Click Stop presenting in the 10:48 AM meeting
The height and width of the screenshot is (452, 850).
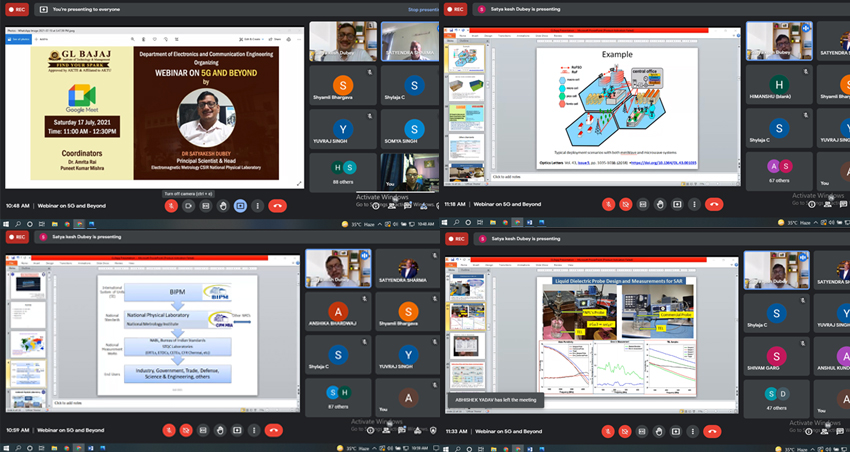pyautogui.click(x=423, y=9)
